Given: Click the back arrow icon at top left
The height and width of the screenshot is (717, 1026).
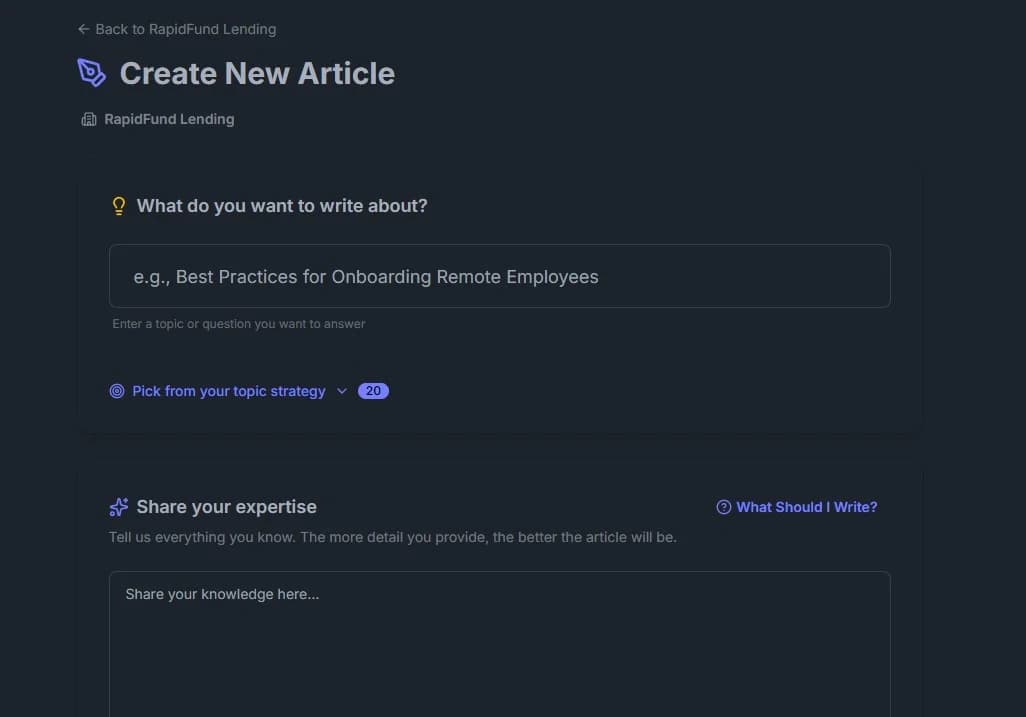Looking at the screenshot, I should click(83, 29).
